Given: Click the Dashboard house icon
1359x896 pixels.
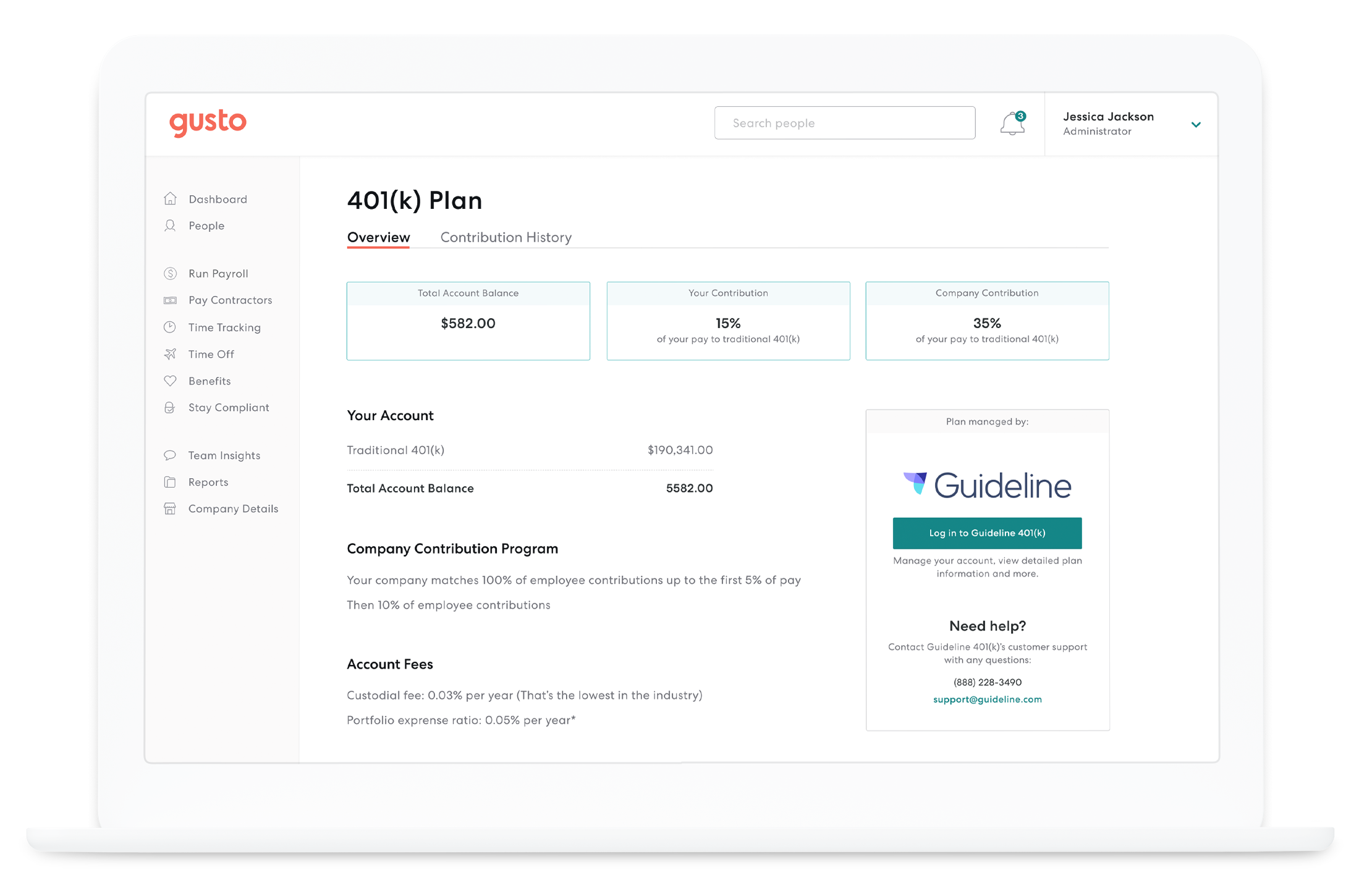Looking at the screenshot, I should [x=170, y=199].
